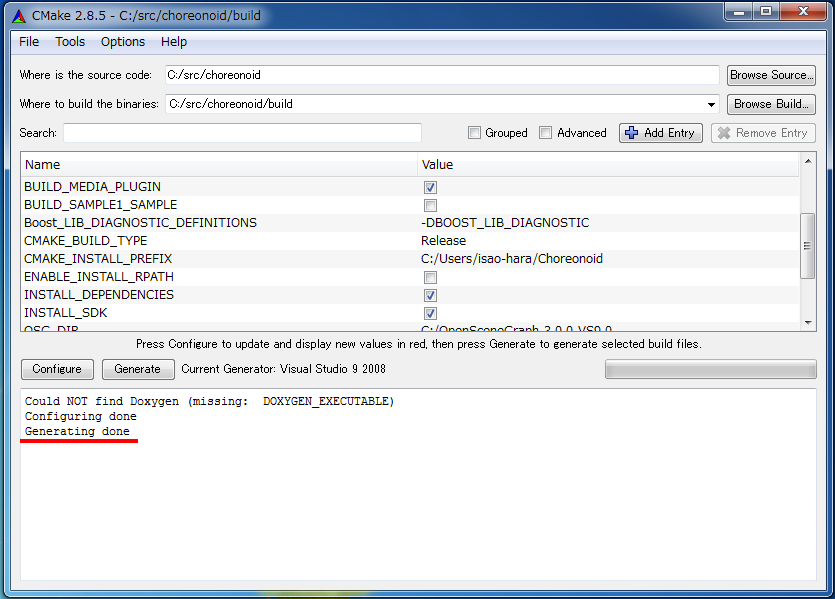Screen dimensions: 835x599
Task: Disable INSTALL_DEPENDENCIES option
Action: pyautogui.click(x=430, y=295)
